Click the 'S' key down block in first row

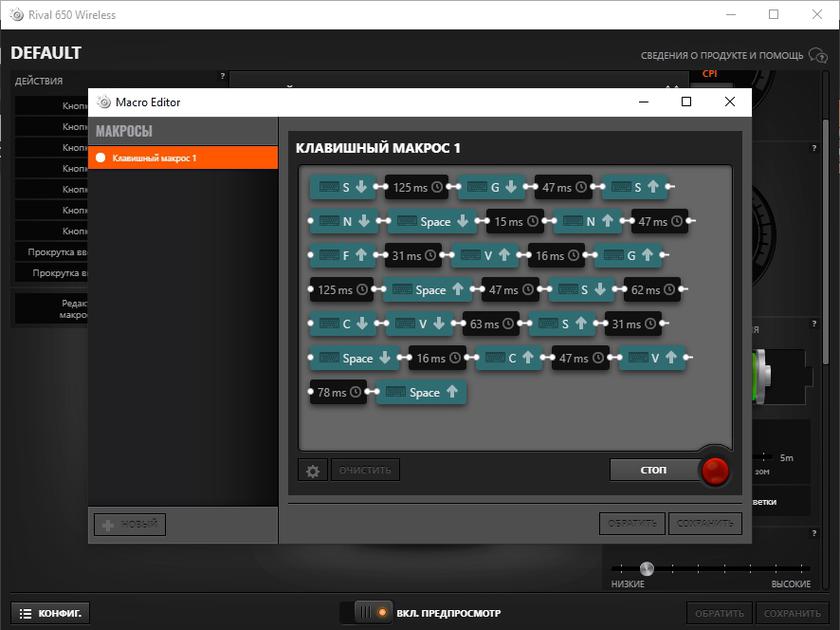tap(342, 187)
